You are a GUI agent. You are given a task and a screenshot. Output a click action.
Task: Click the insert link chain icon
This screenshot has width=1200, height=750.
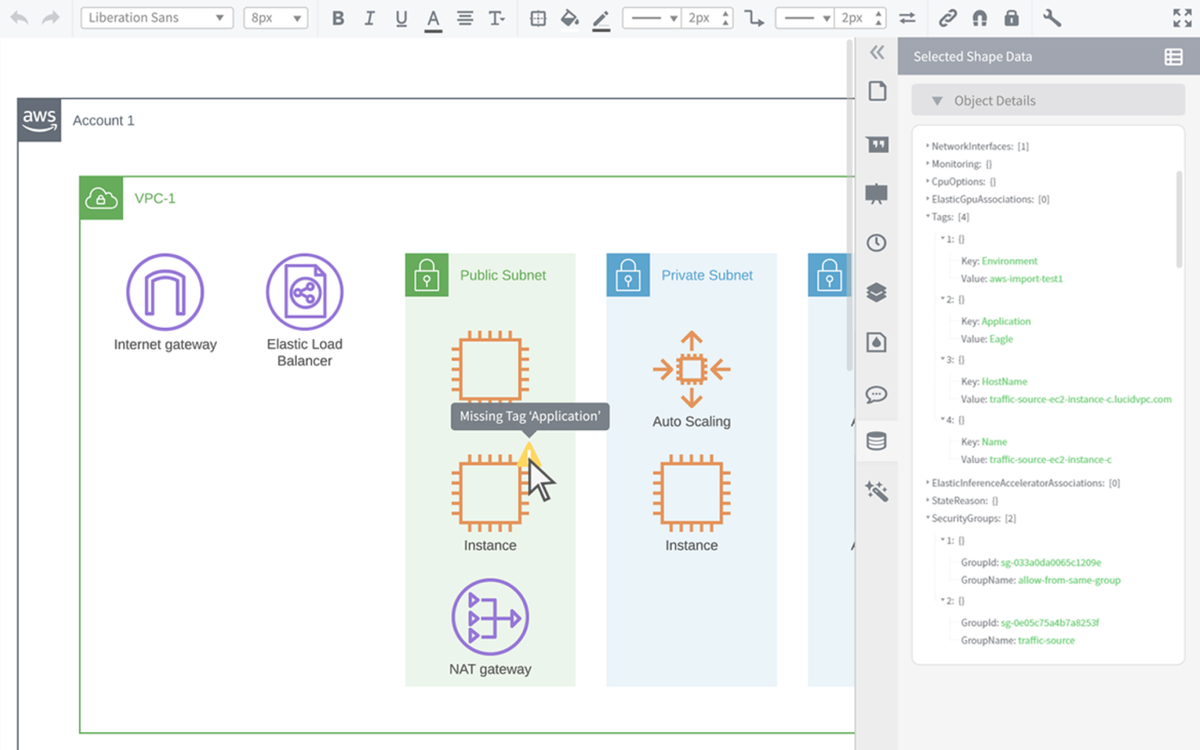(x=947, y=18)
